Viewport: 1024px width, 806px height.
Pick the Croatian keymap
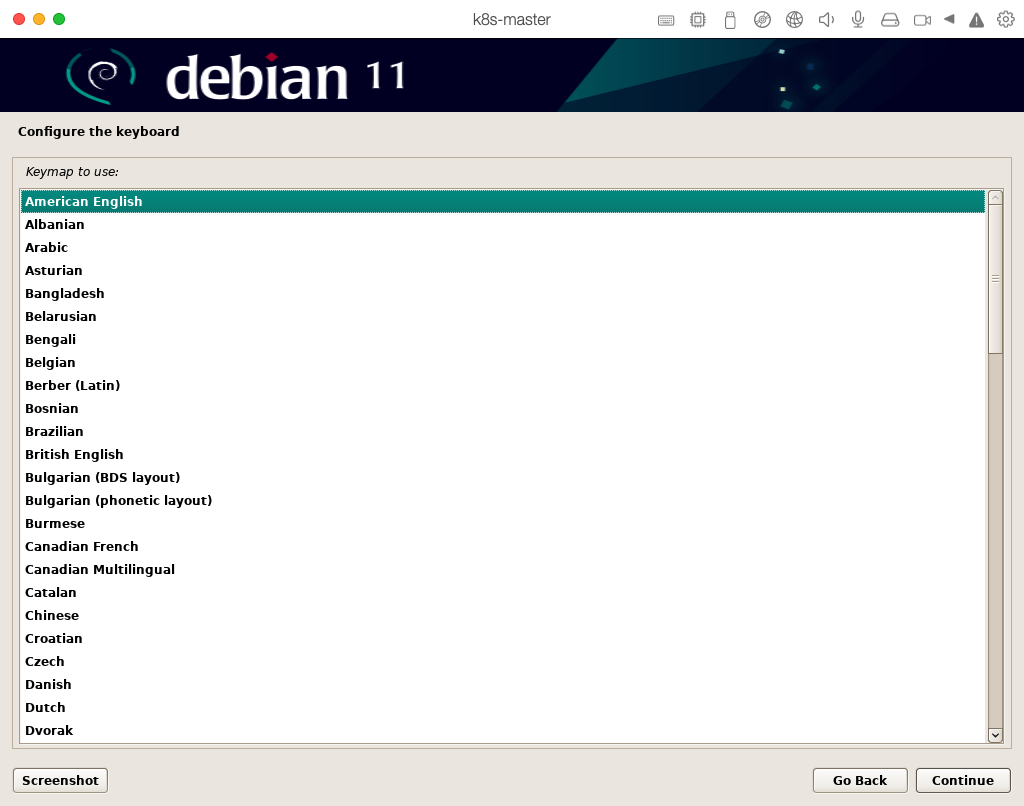tap(502, 638)
